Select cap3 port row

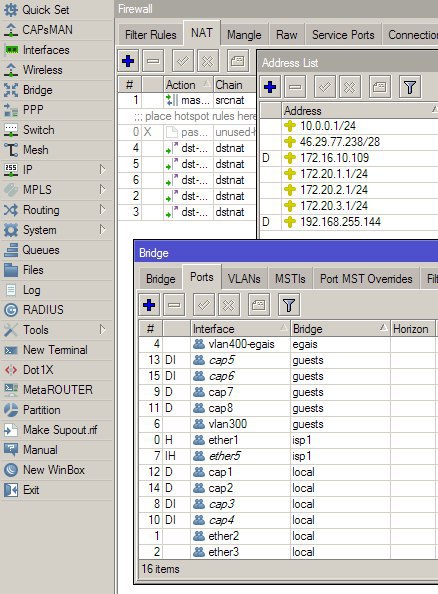click(287, 504)
